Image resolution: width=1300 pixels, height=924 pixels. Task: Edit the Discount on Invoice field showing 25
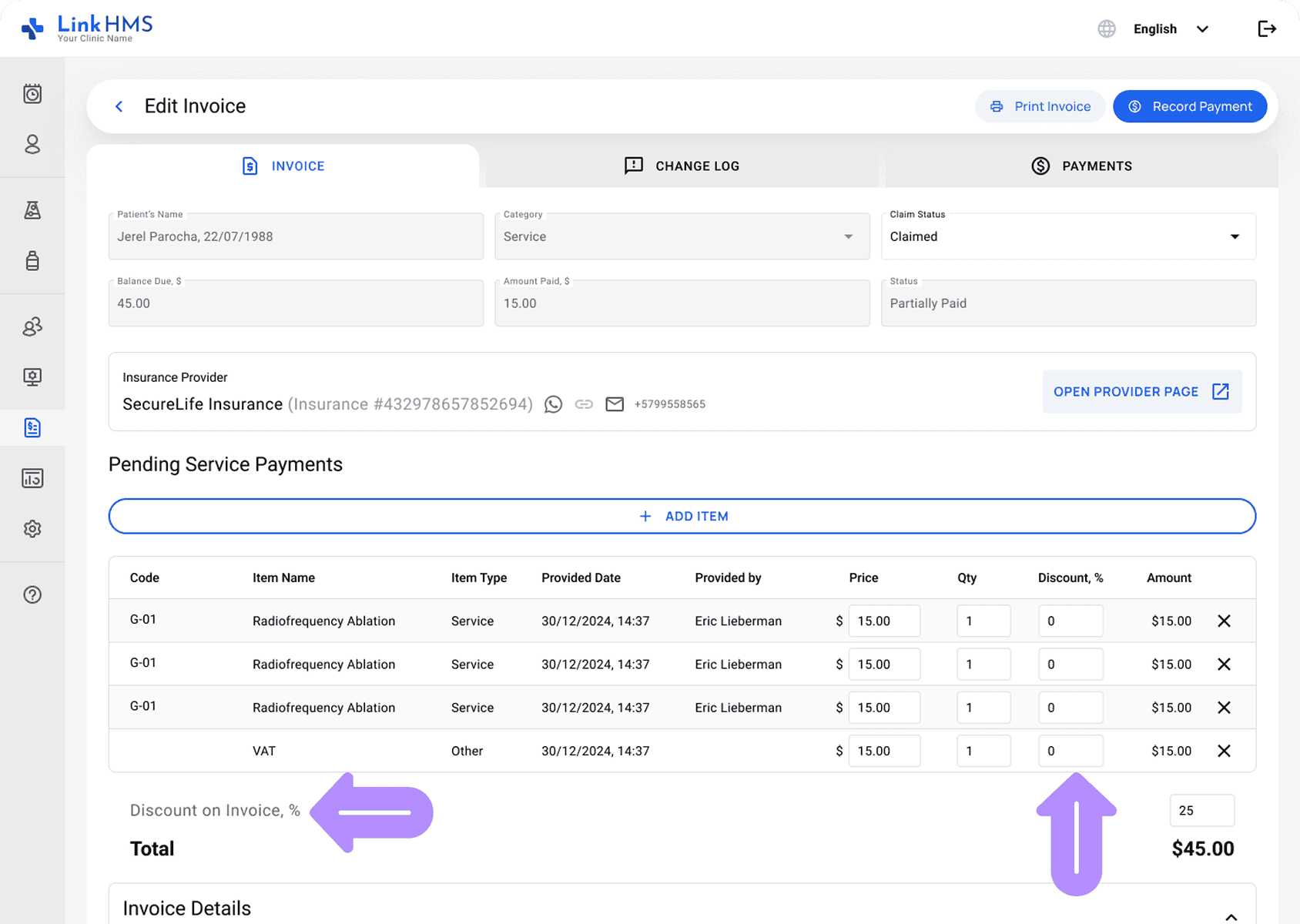pyautogui.click(x=1202, y=810)
